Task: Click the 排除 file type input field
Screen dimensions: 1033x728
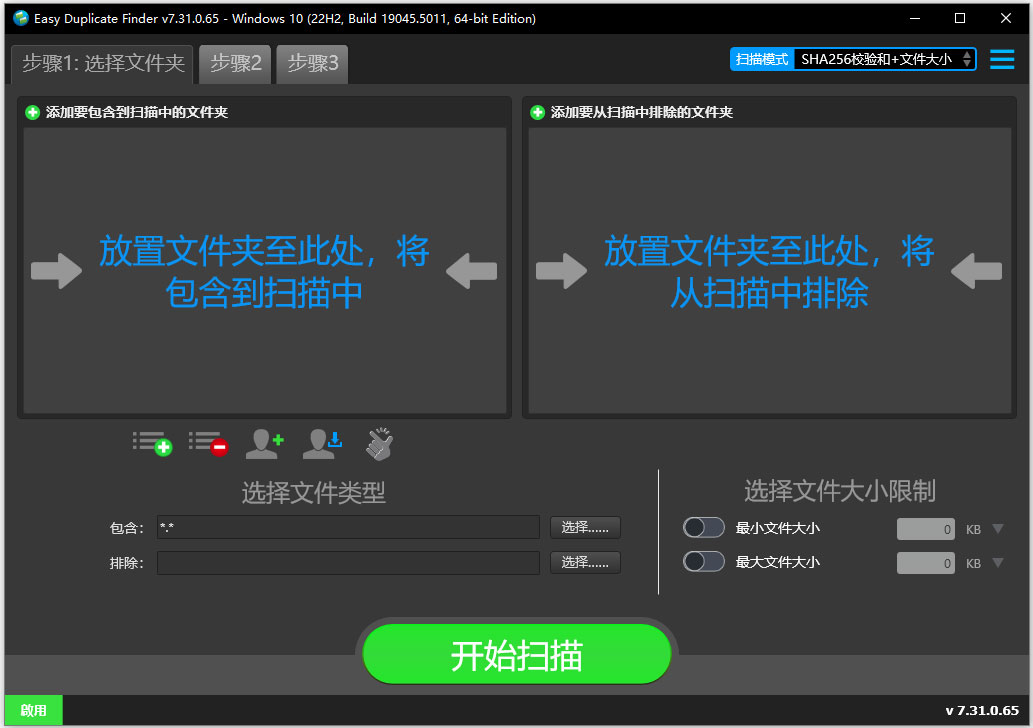Action: coord(348,563)
